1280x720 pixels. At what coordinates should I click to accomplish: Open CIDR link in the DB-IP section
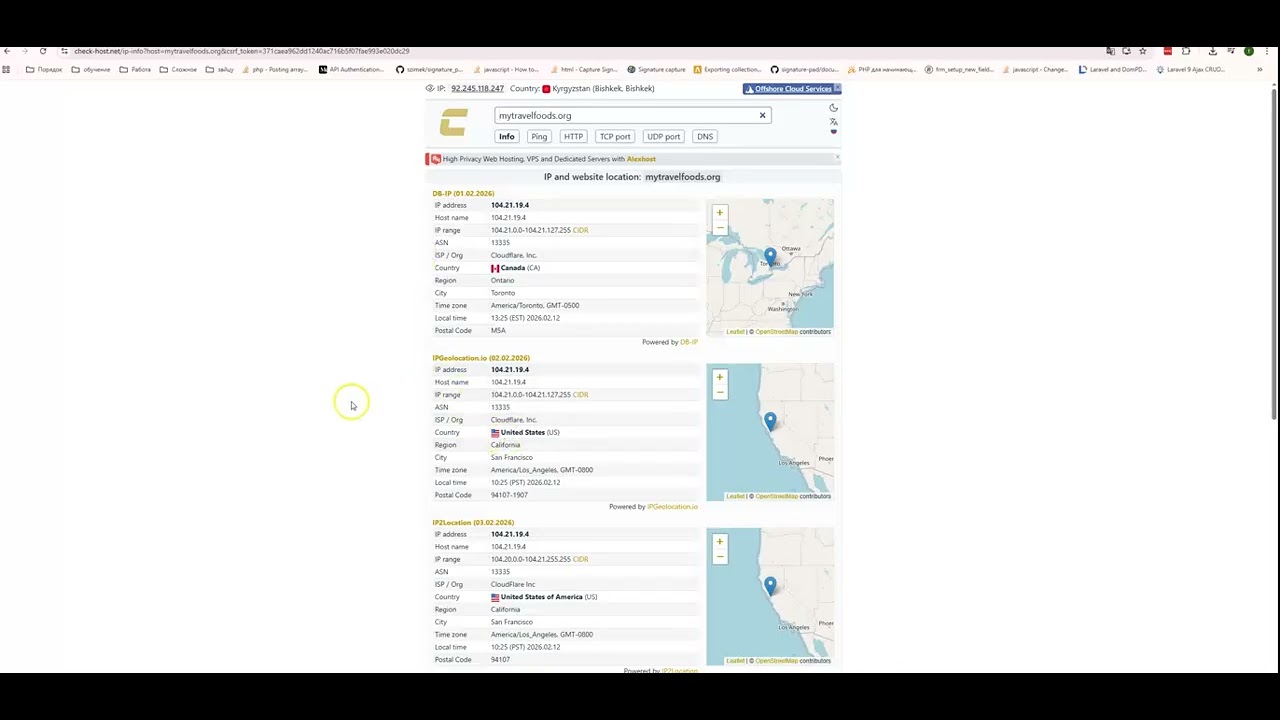580,230
